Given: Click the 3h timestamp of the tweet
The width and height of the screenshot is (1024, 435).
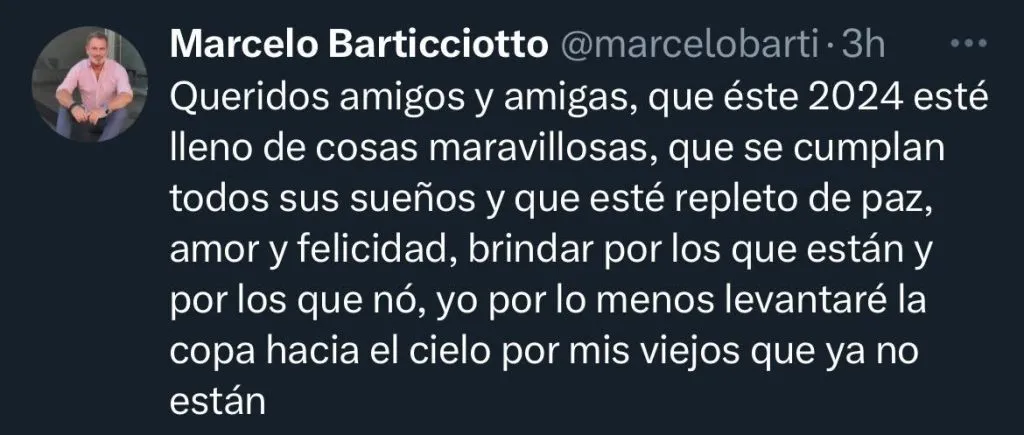Looking at the screenshot, I should [862, 45].
